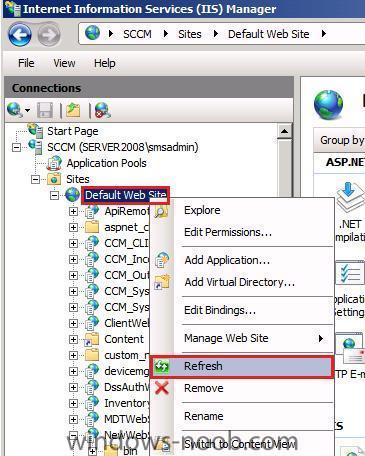Click the Add Application icon in menu
Screen dimensions: 365x456
[162, 260]
